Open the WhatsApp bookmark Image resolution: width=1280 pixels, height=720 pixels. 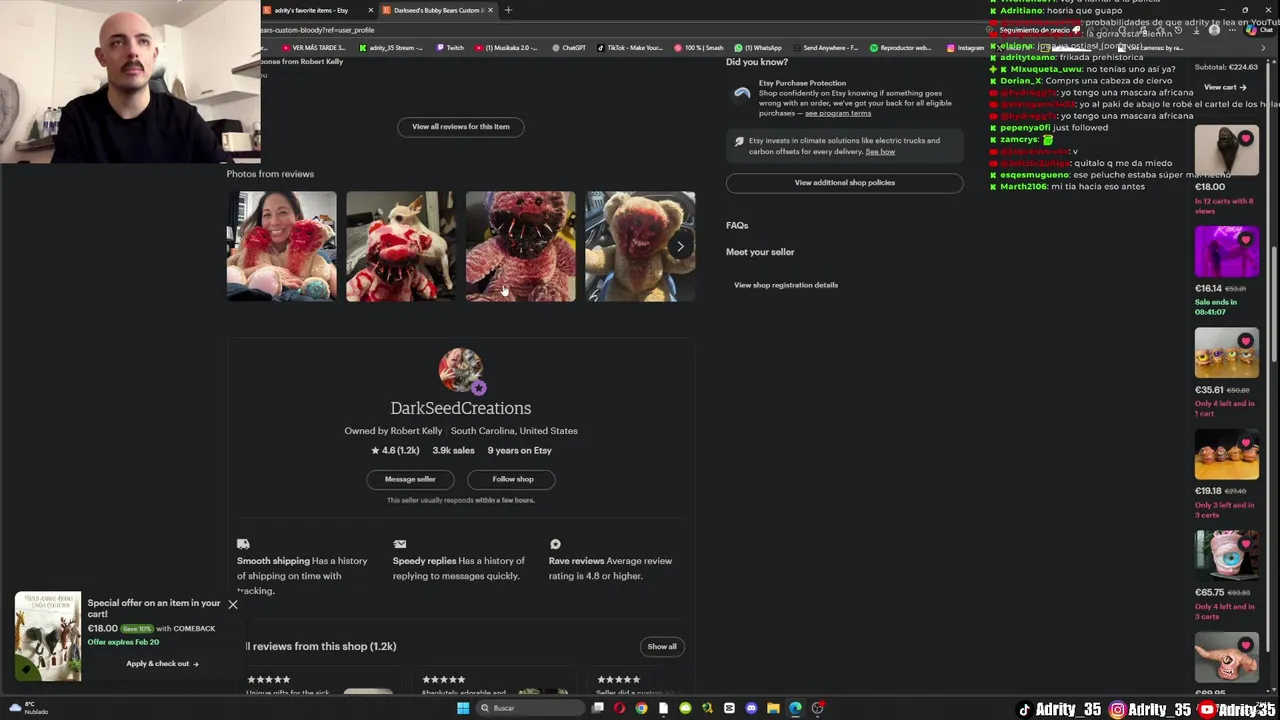click(x=758, y=47)
